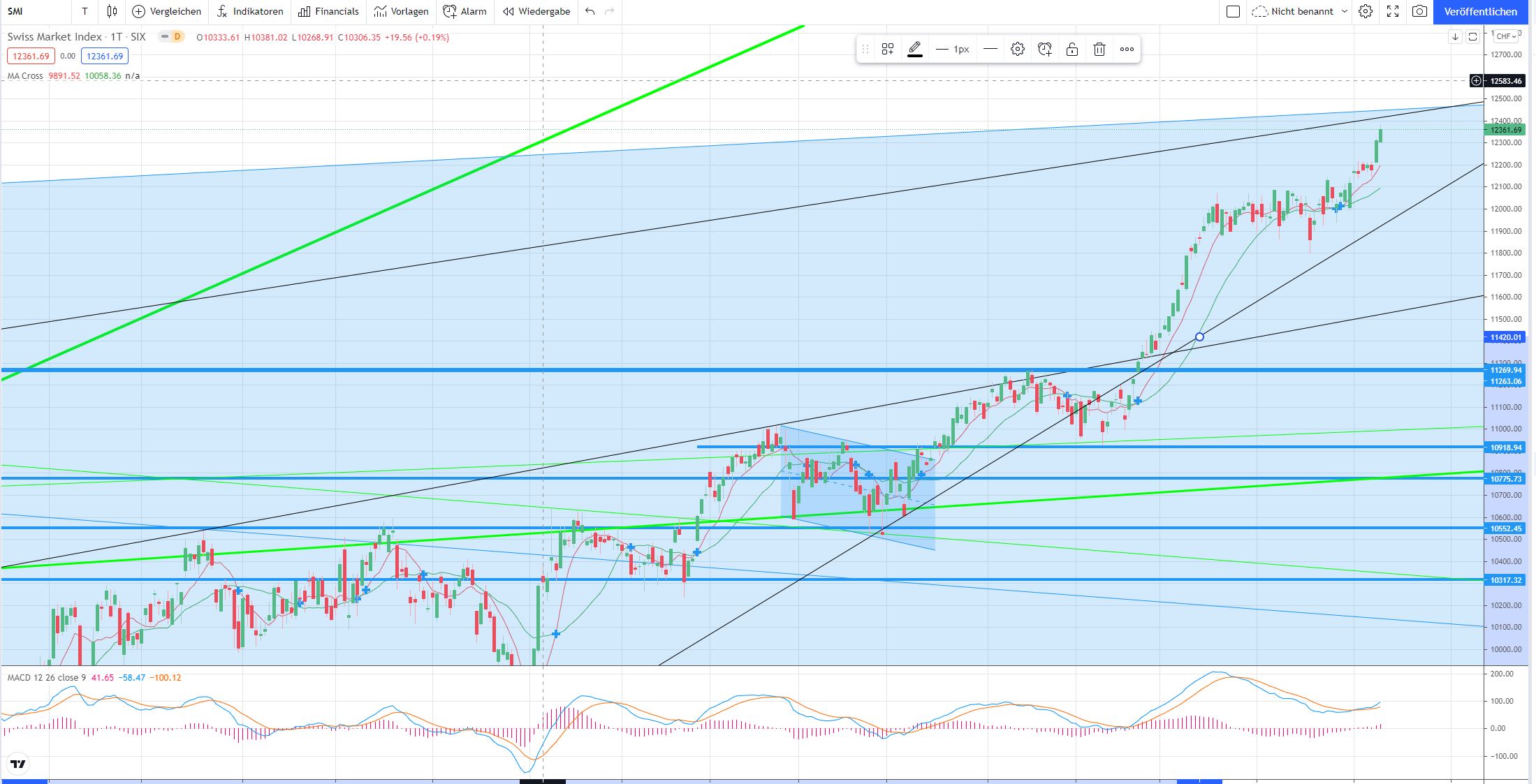Open the candlestick chart style selector
The width and height of the screenshot is (1536, 784).
pyautogui.click(x=112, y=11)
